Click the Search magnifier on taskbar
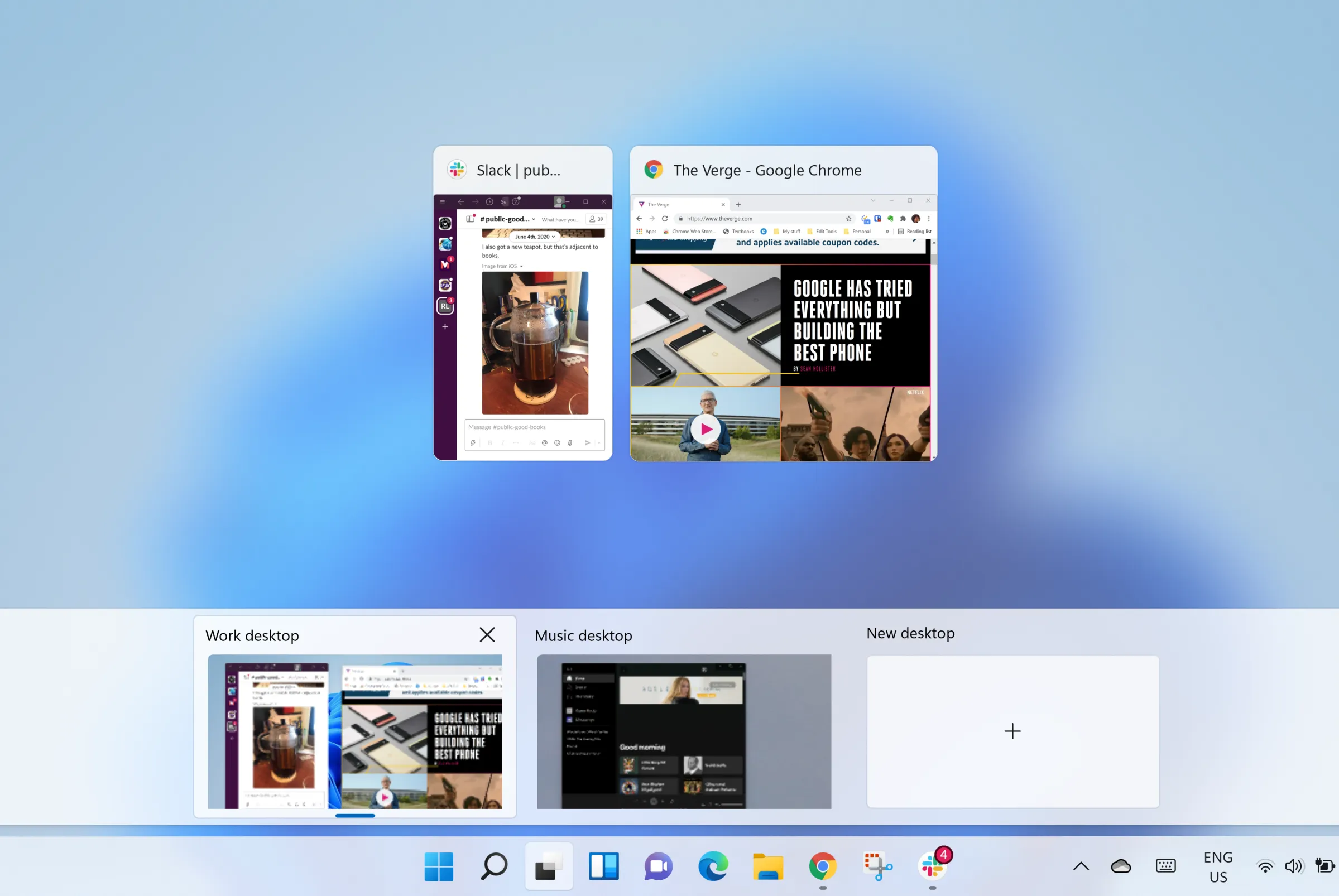This screenshot has height=896, width=1339. [x=494, y=866]
